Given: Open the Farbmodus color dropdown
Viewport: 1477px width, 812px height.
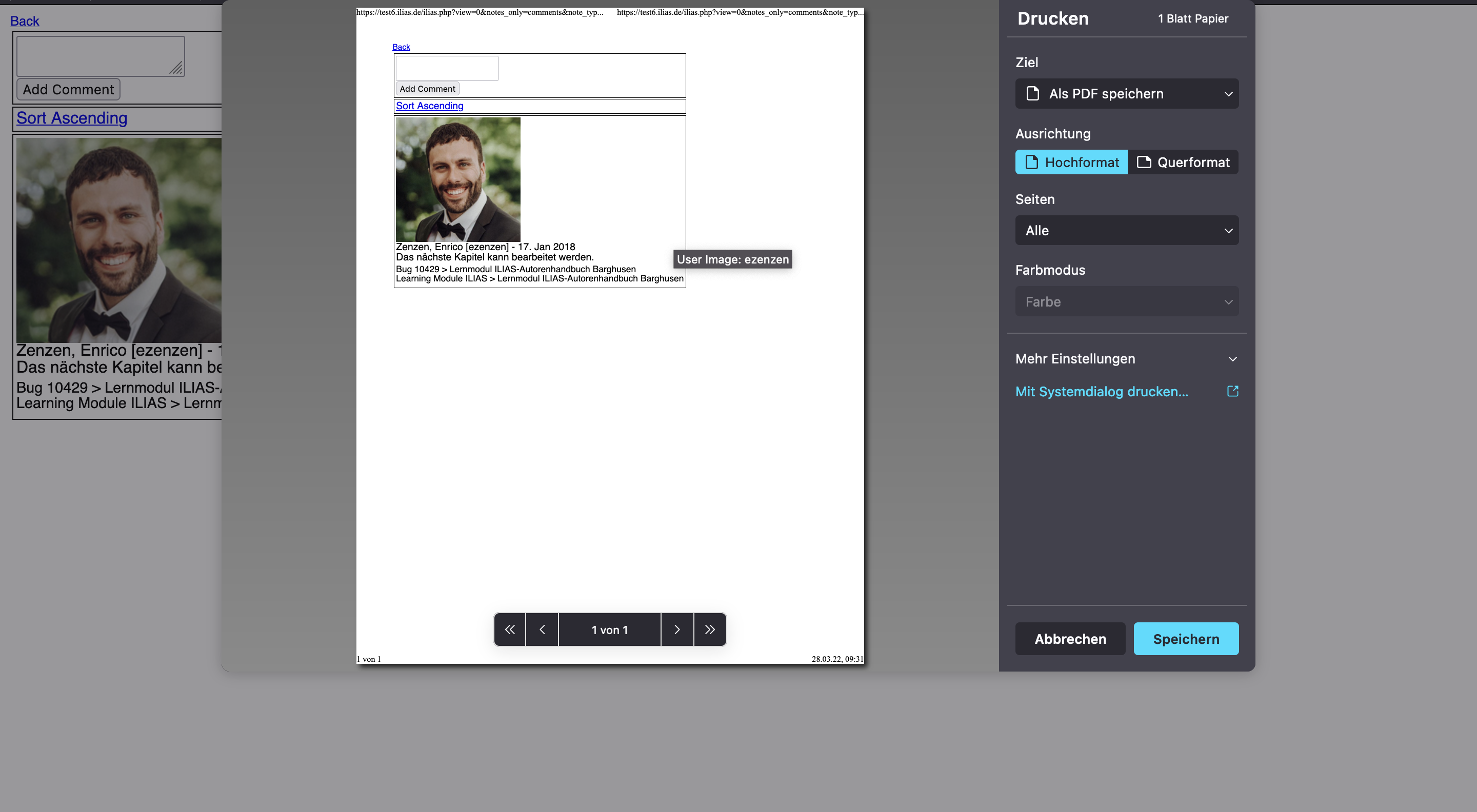Looking at the screenshot, I should click(1126, 301).
